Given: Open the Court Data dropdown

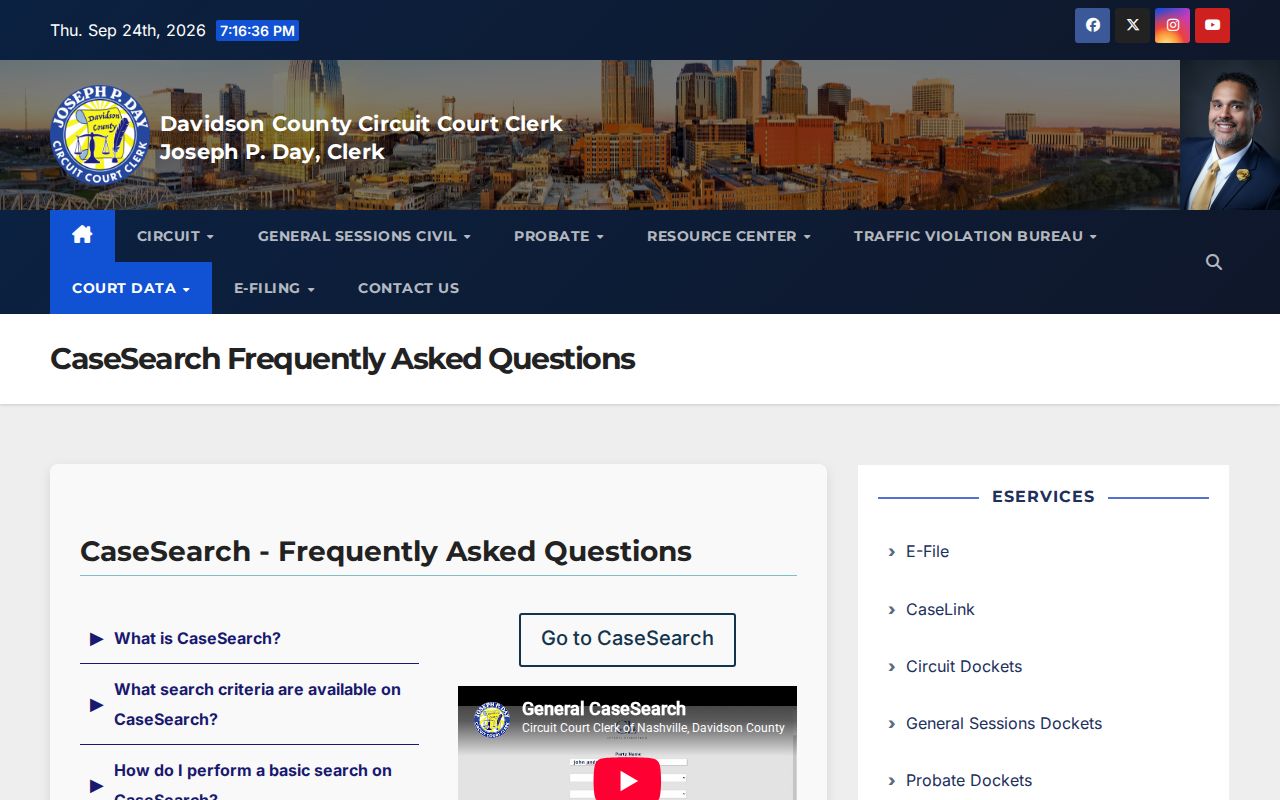Looking at the screenshot, I should coord(131,288).
